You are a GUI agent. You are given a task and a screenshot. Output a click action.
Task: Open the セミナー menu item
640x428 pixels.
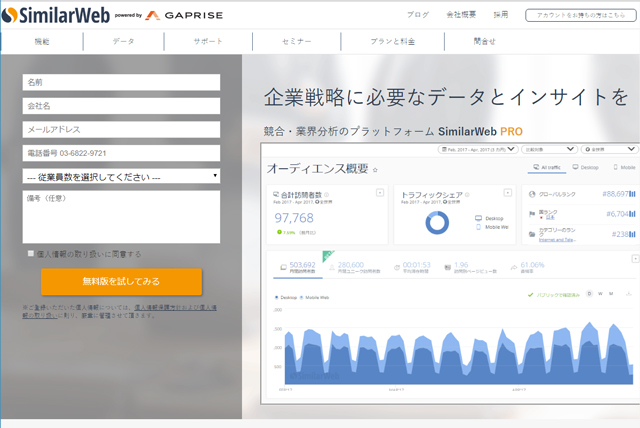click(297, 41)
